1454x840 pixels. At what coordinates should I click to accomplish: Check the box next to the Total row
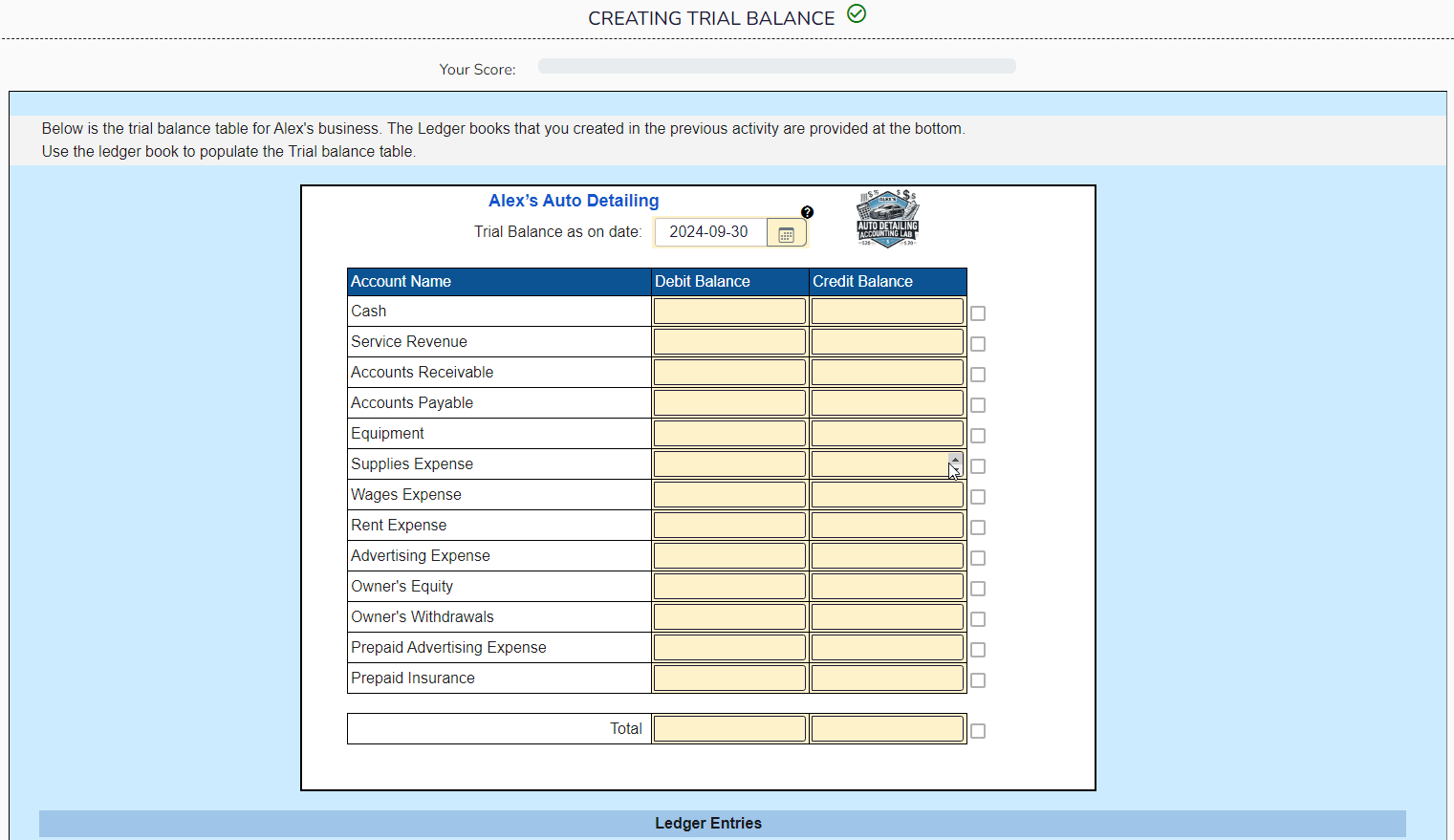coord(977,730)
